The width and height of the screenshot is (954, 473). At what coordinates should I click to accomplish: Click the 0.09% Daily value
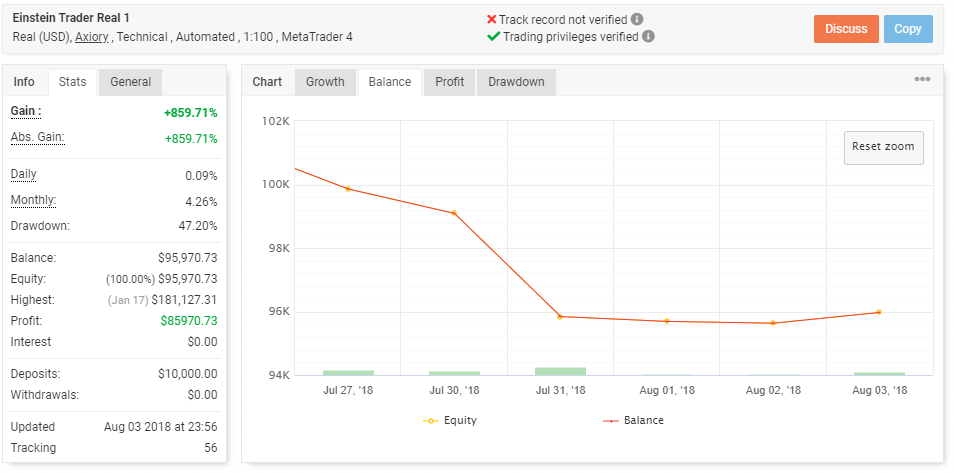point(201,176)
